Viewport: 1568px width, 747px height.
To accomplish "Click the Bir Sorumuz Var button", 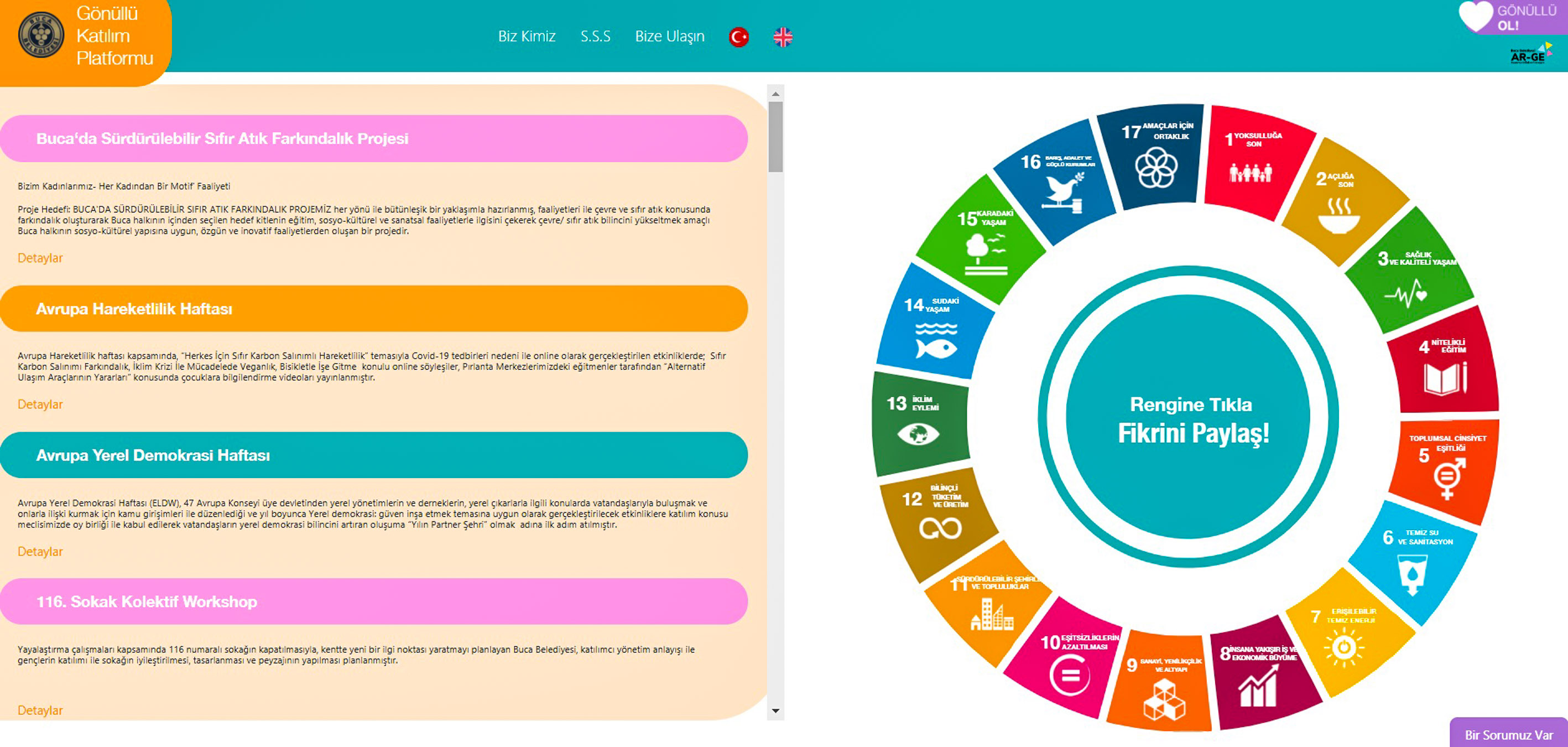I will tap(1508, 734).
